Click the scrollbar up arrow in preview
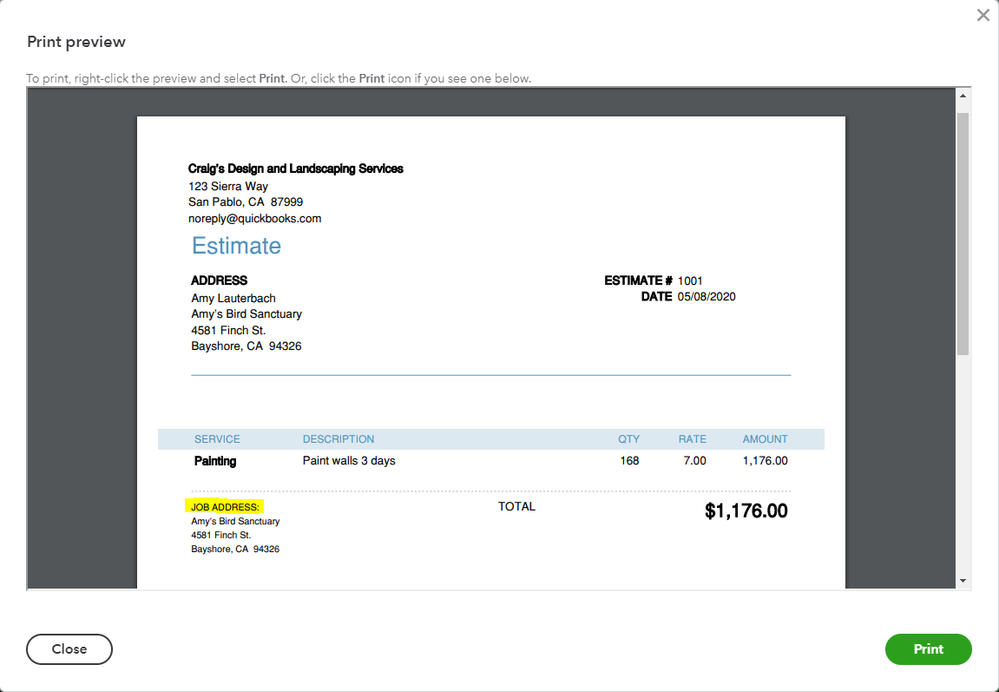The width and height of the screenshot is (999, 692). coord(963,96)
